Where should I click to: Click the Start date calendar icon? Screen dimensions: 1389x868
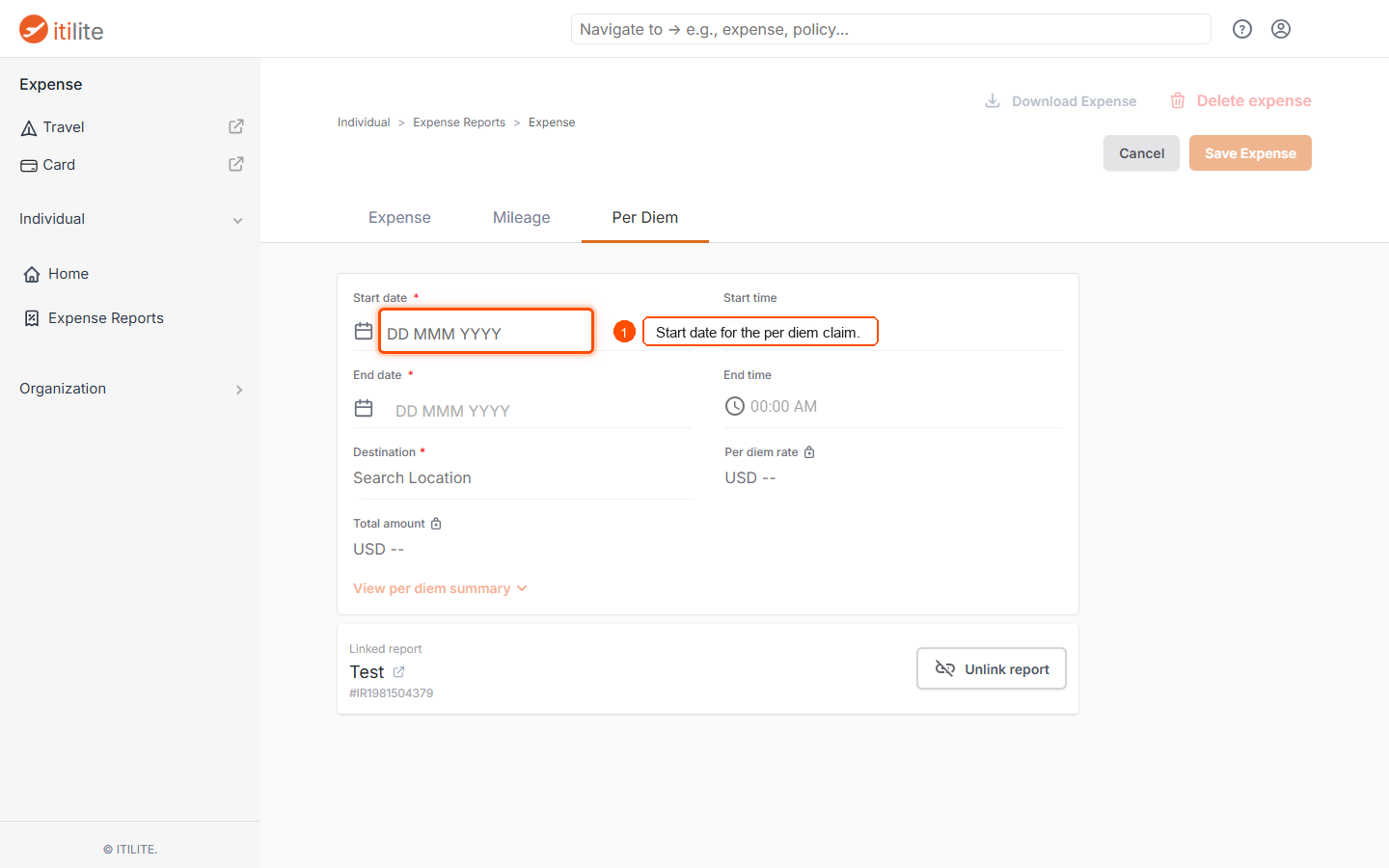(364, 331)
